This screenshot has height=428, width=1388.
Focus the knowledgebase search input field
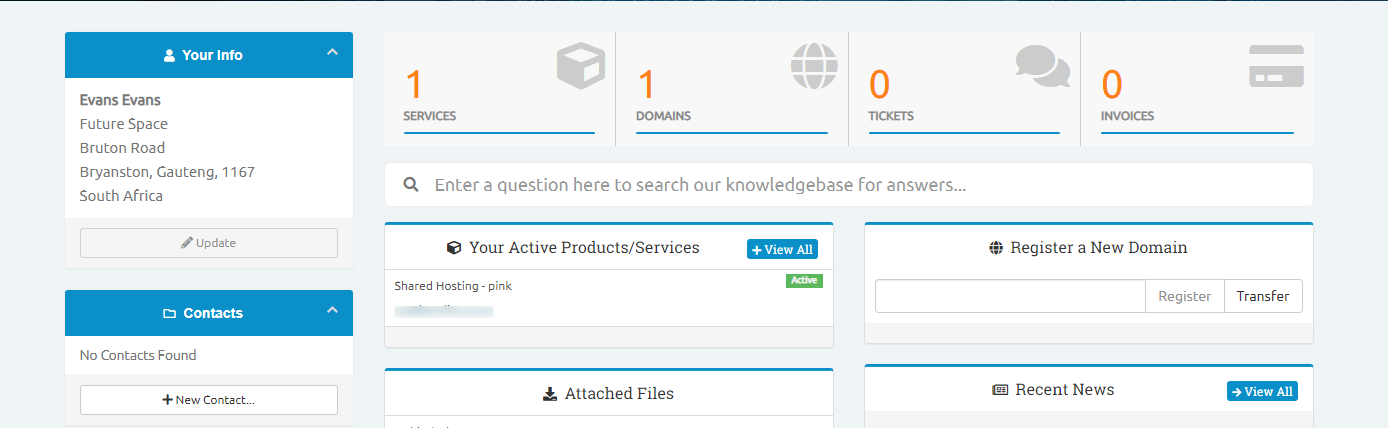click(x=860, y=185)
